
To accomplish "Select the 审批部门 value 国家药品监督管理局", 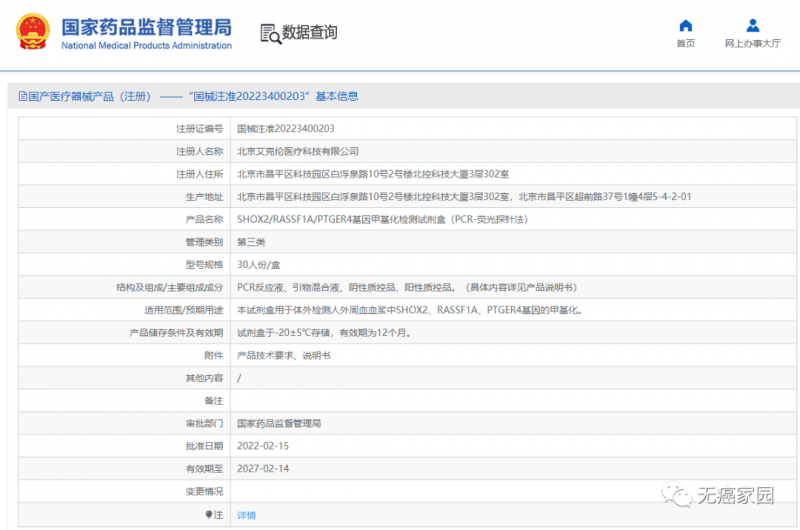I will (279, 423).
